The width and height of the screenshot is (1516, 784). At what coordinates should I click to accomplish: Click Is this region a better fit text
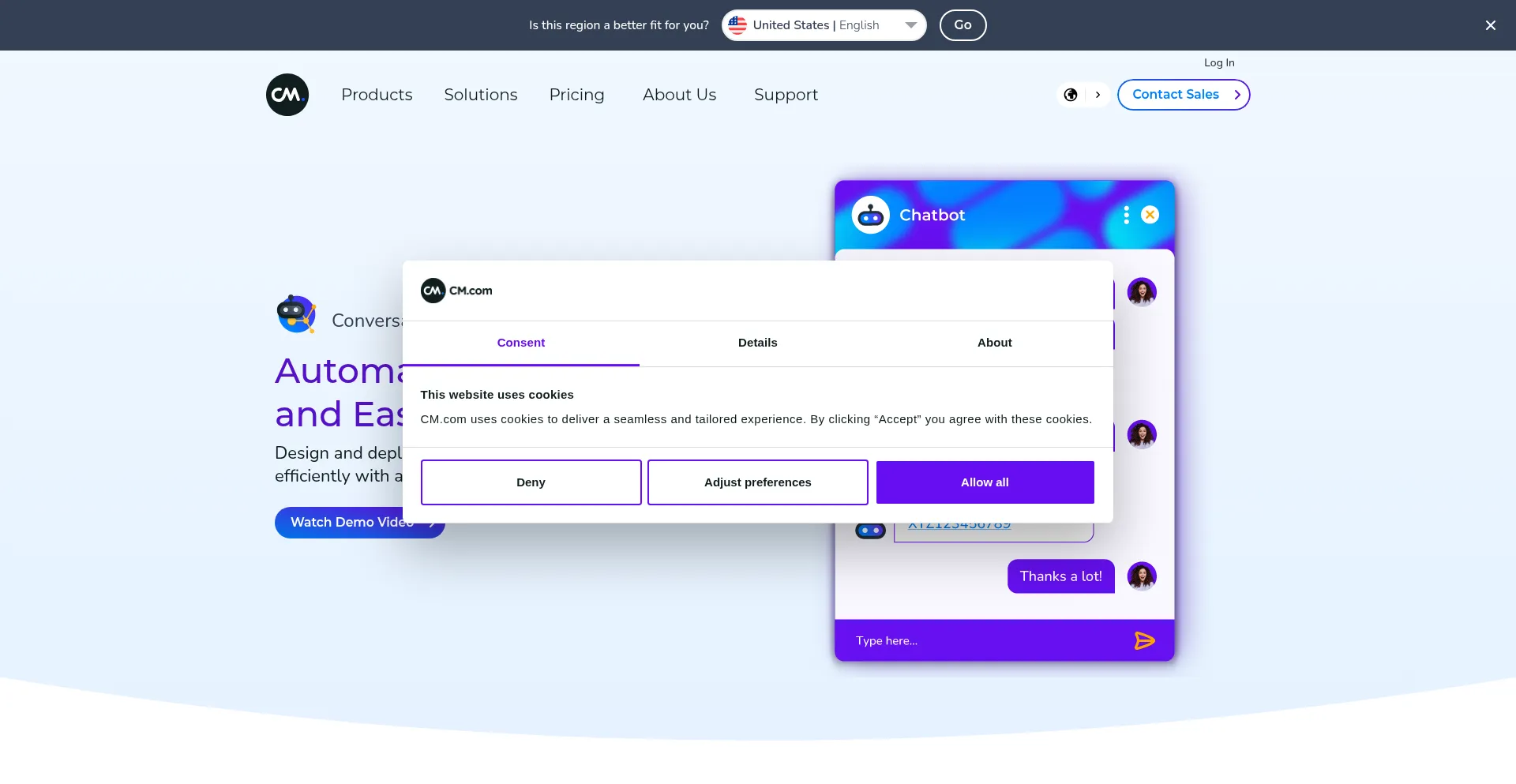click(619, 25)
